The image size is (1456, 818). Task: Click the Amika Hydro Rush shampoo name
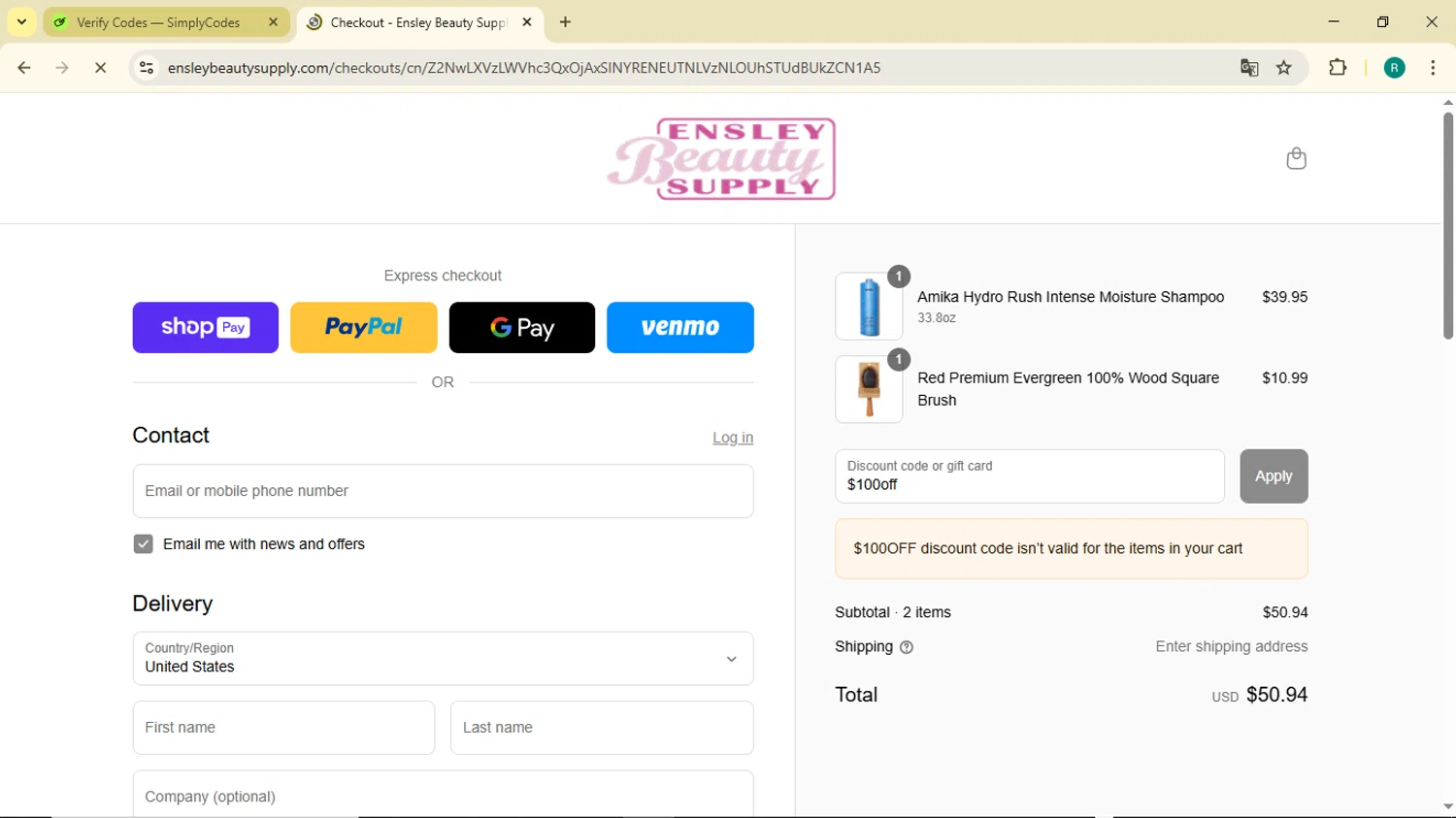[1071, 297]
